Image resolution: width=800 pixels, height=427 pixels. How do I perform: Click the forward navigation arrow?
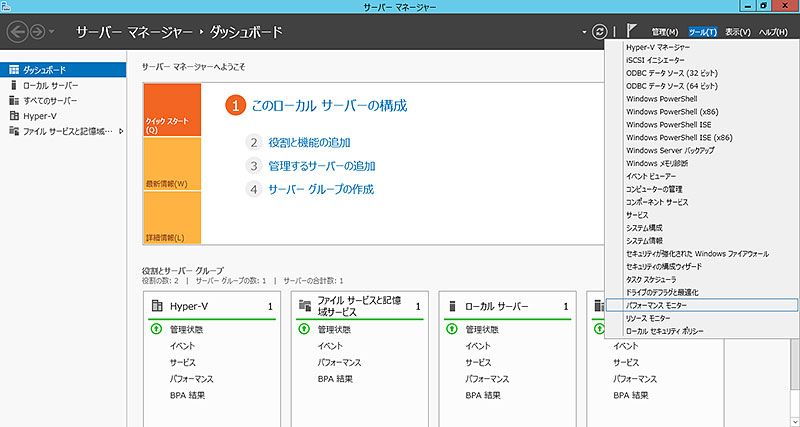click(39, 32)
